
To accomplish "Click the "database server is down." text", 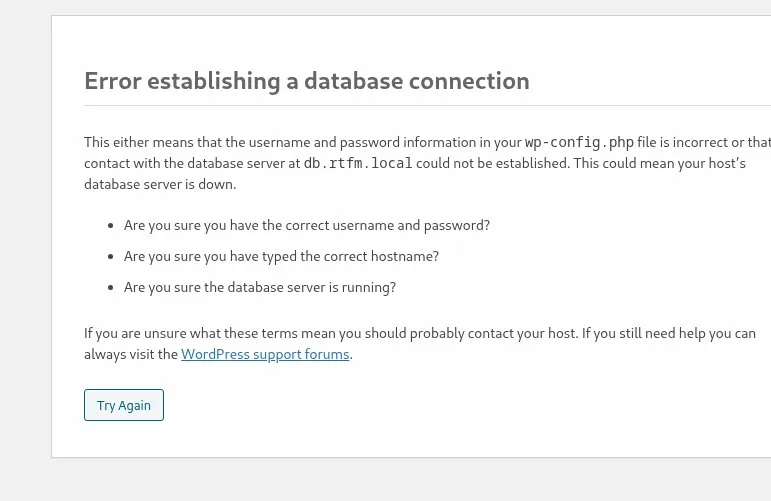I will (160, 184).
